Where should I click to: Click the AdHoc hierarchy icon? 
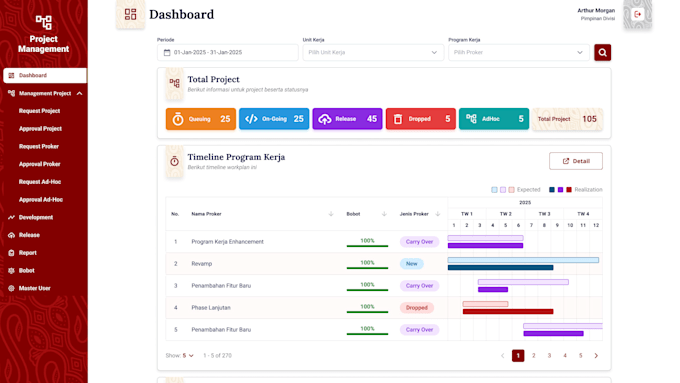point(471,118)
